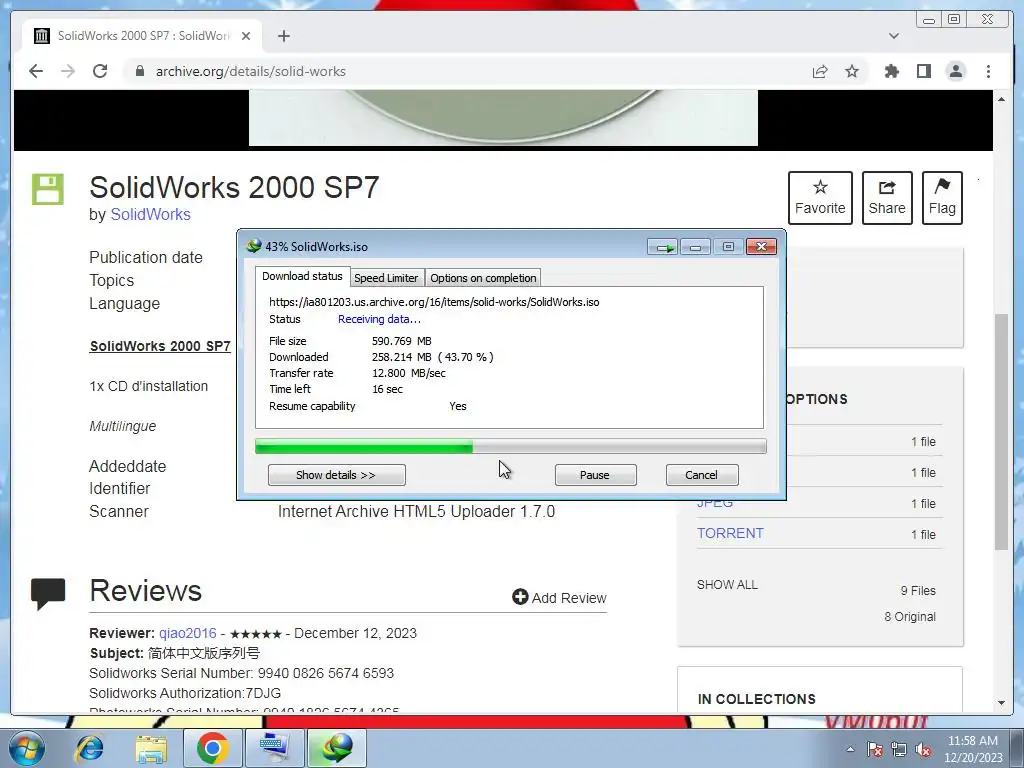The height and width of the screenshot is (768, 1024).
Task: Click the page vertical scrollbar thumb
Action: coord(1001,432)
